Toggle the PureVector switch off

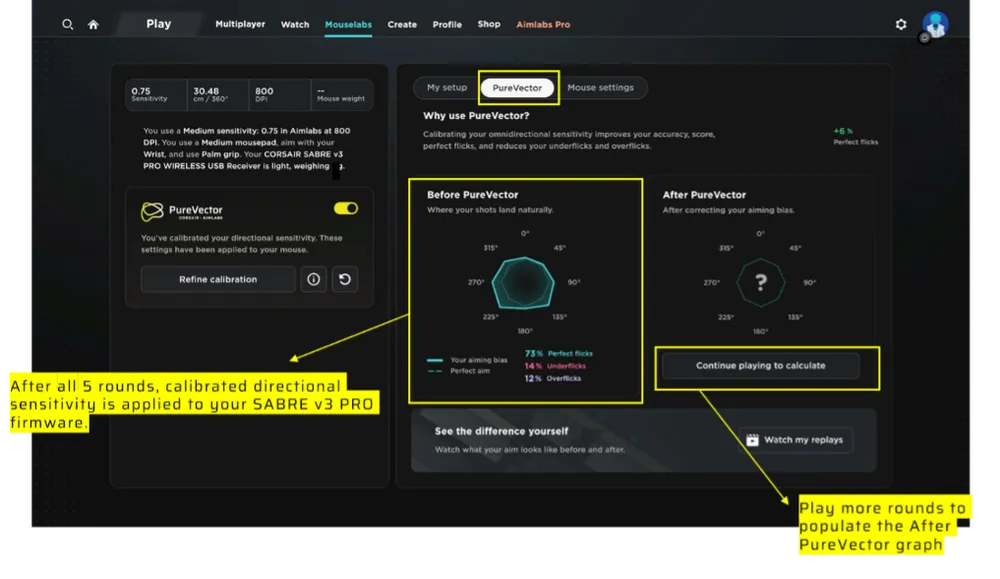346,209
